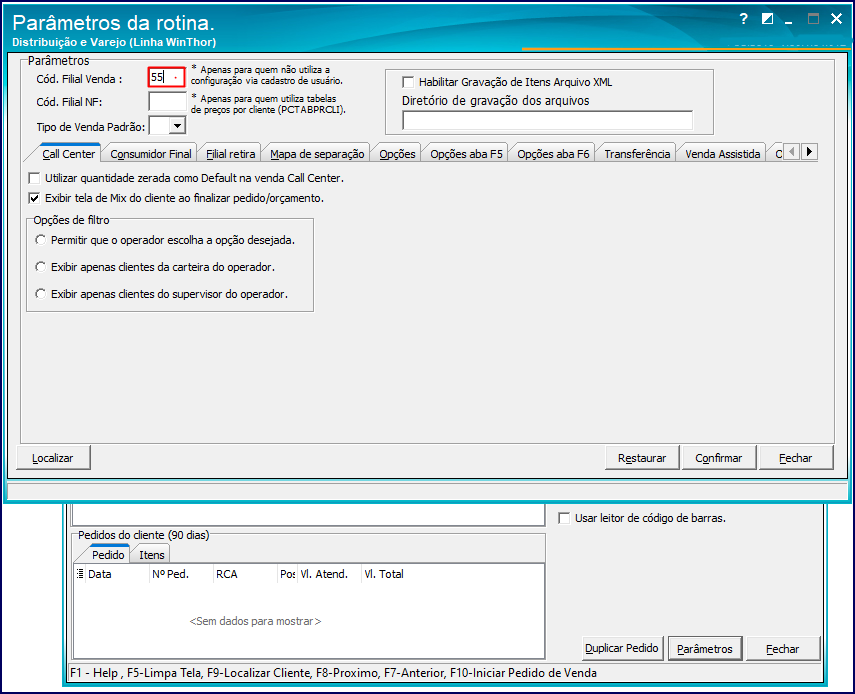Sort by the Data column header
The width and height of the screenshot is (855, 694).
[117, 574]
